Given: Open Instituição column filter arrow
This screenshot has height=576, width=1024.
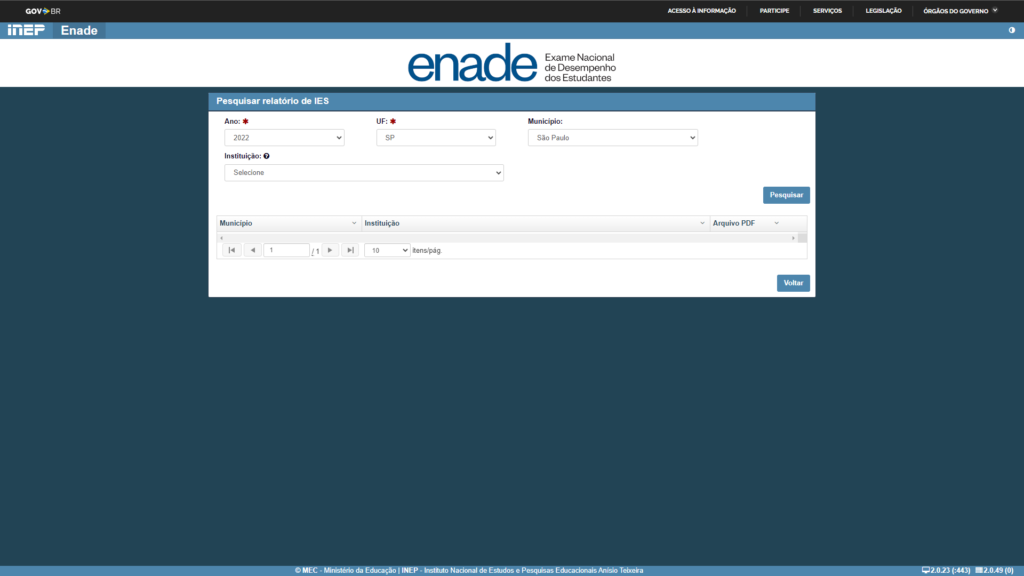Looking at the screenshot, I should (702, 223).
